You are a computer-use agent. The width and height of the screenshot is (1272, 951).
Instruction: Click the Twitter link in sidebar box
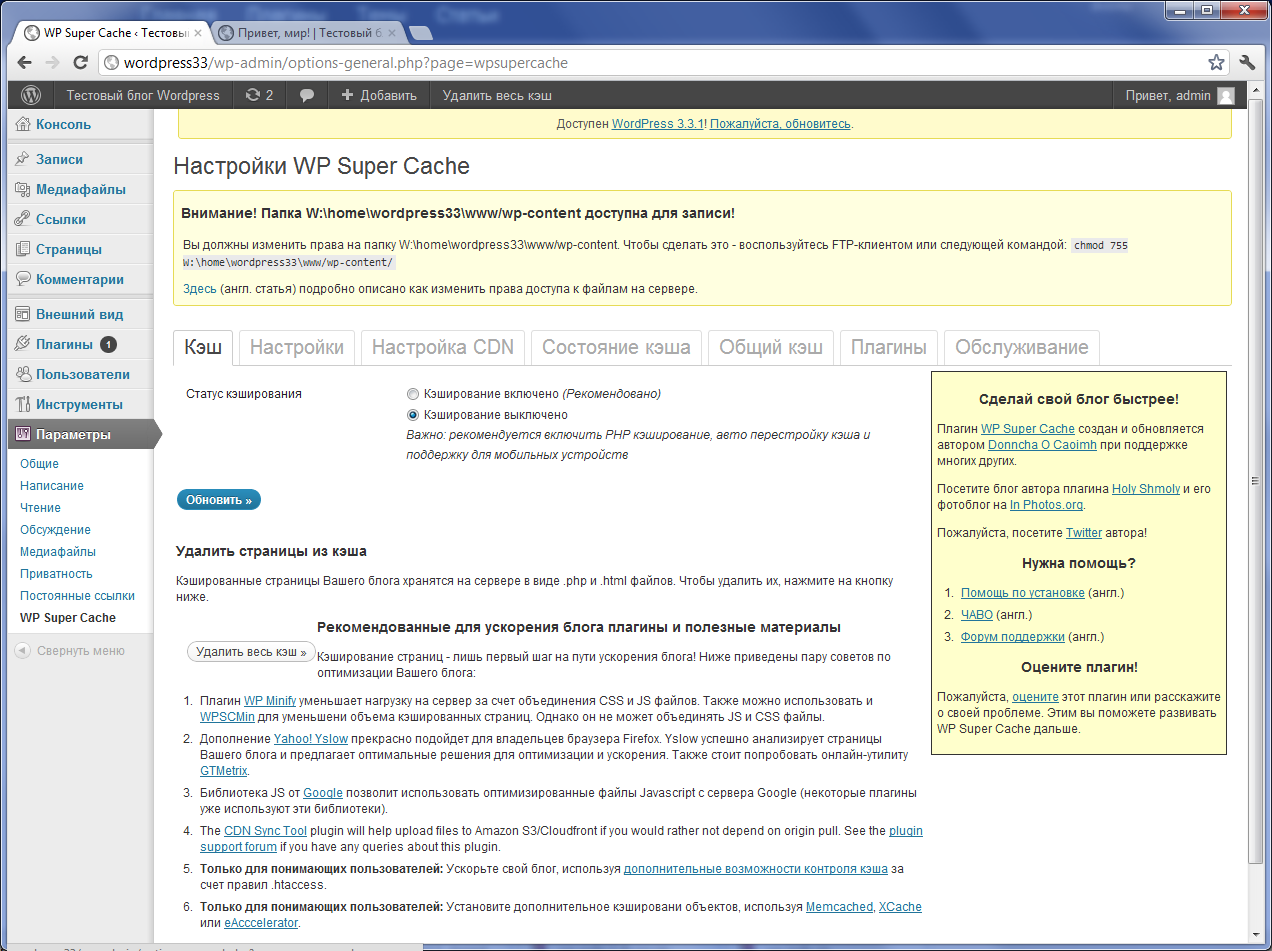click(1084, 533)
